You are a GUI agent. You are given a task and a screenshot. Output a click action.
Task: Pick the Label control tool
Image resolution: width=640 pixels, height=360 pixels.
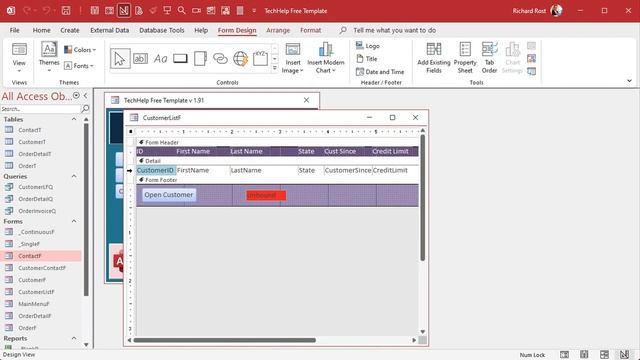[x=160, y=59]
